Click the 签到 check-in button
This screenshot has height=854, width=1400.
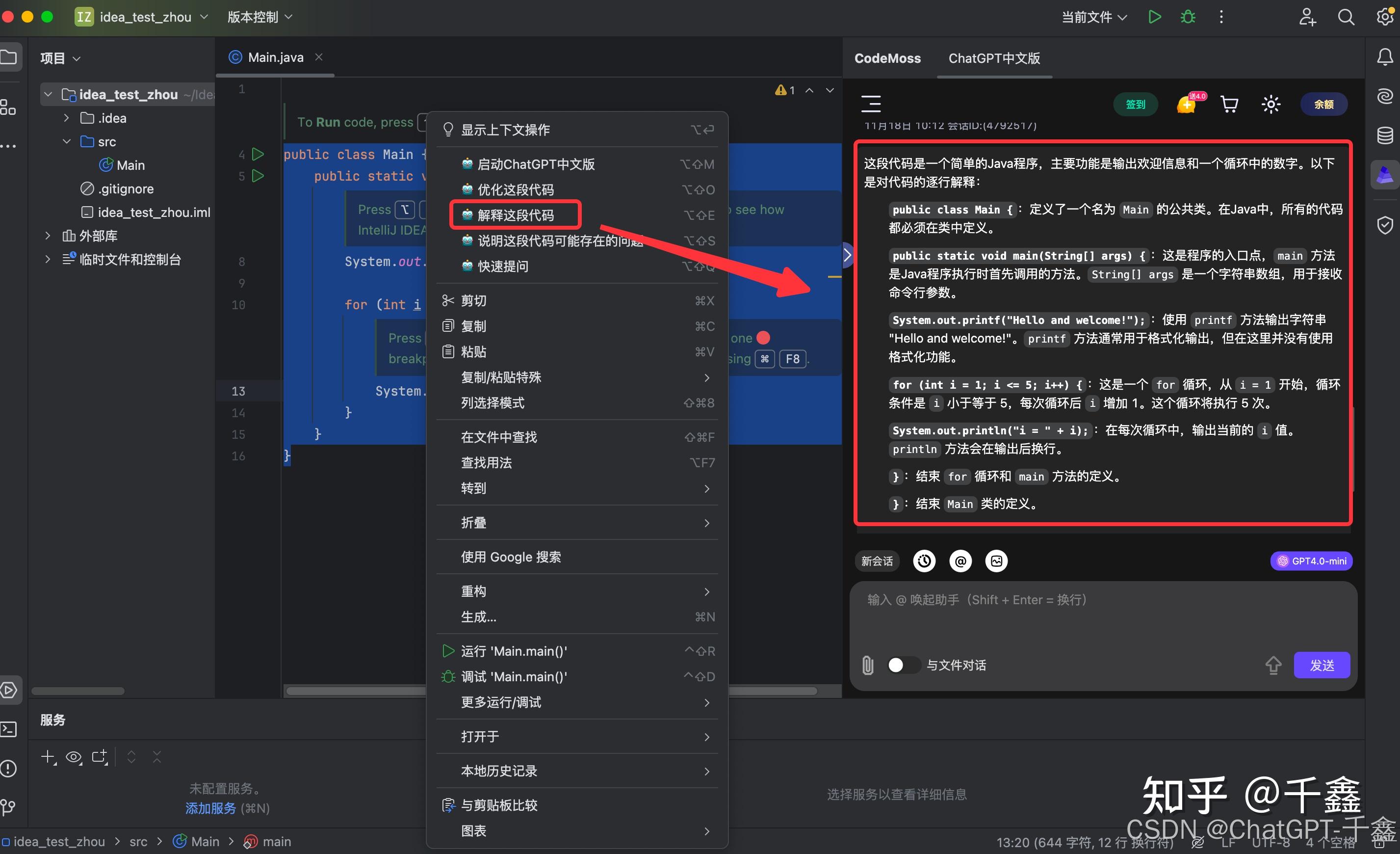[1135, 104]
